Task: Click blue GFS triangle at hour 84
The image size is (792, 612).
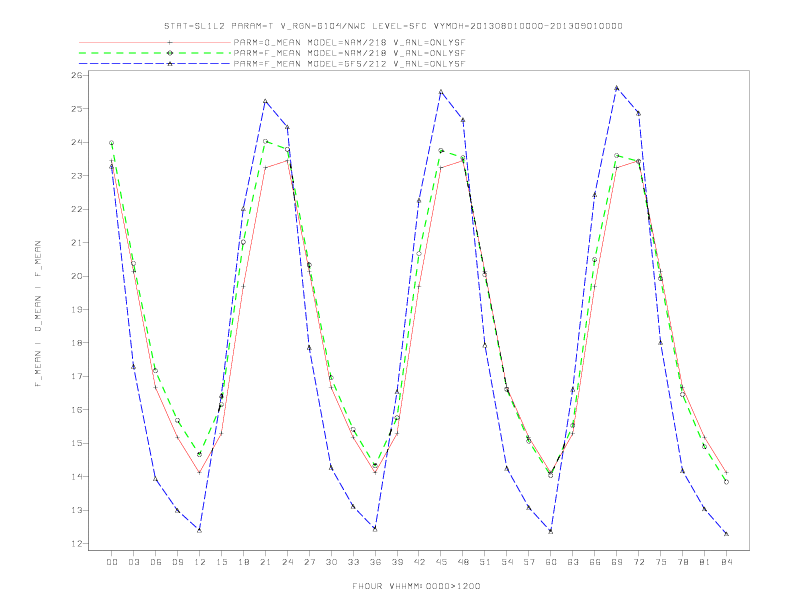Action: pyautogui.click(x=726, y=533)
